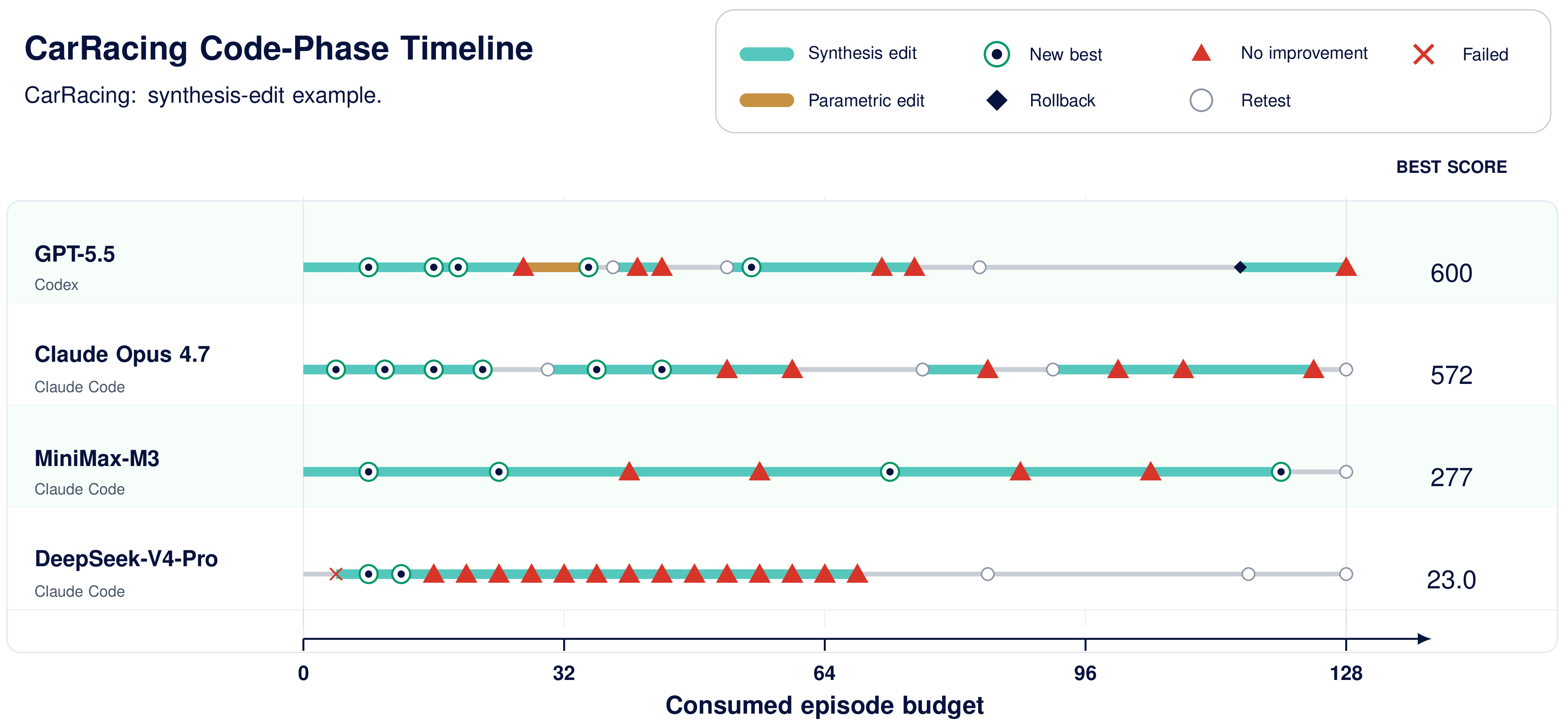The height and width of the screenshot is (728, 1568).
Task: Click the last red triangle on DeepSeek-V4-Pro row
Action: click(857, 573)
